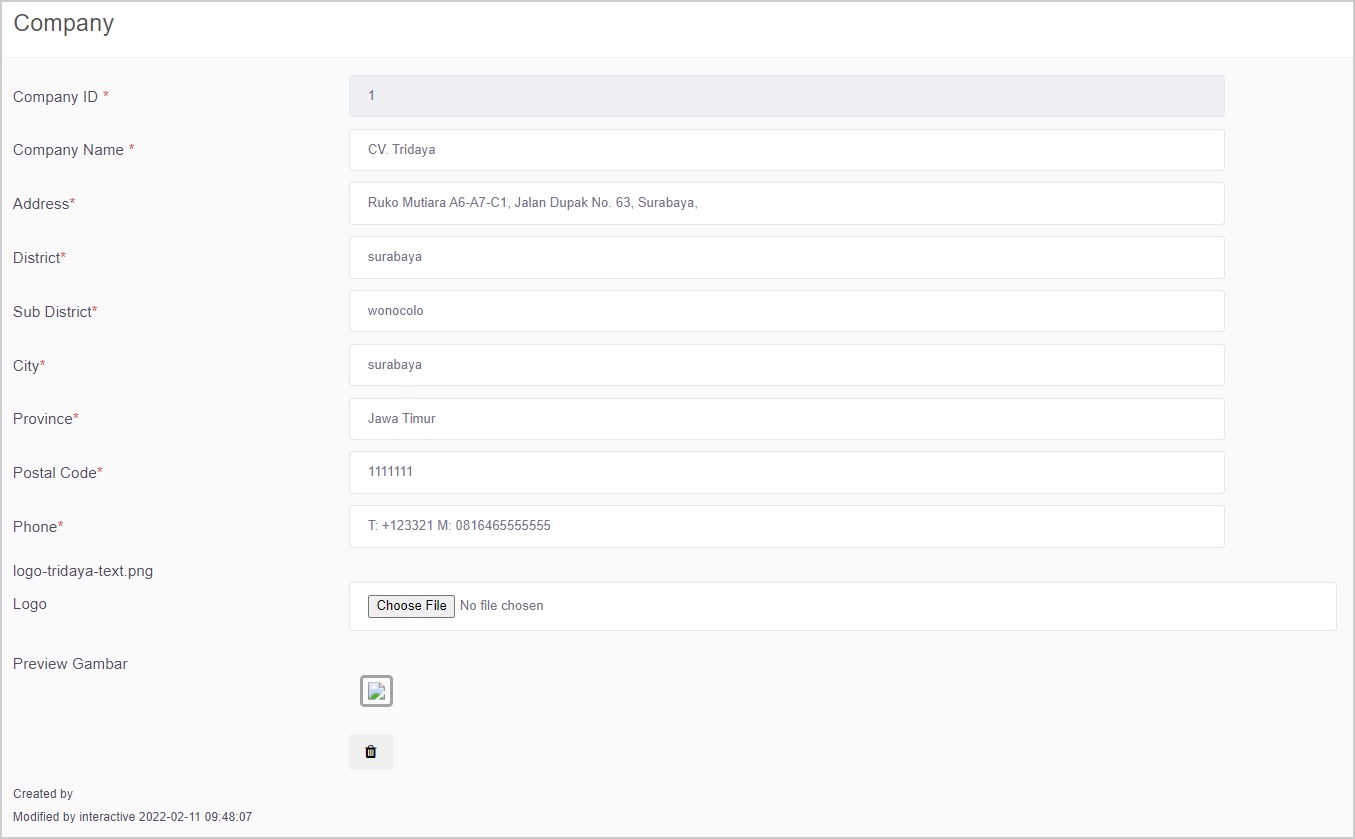Click the "No file chosen" text
1355x839 pixels.
501,606
